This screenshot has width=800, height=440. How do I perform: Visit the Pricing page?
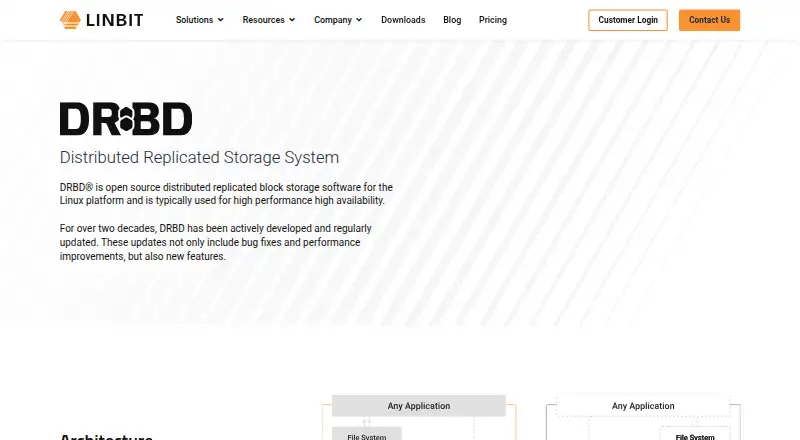(x=493, y=20)
